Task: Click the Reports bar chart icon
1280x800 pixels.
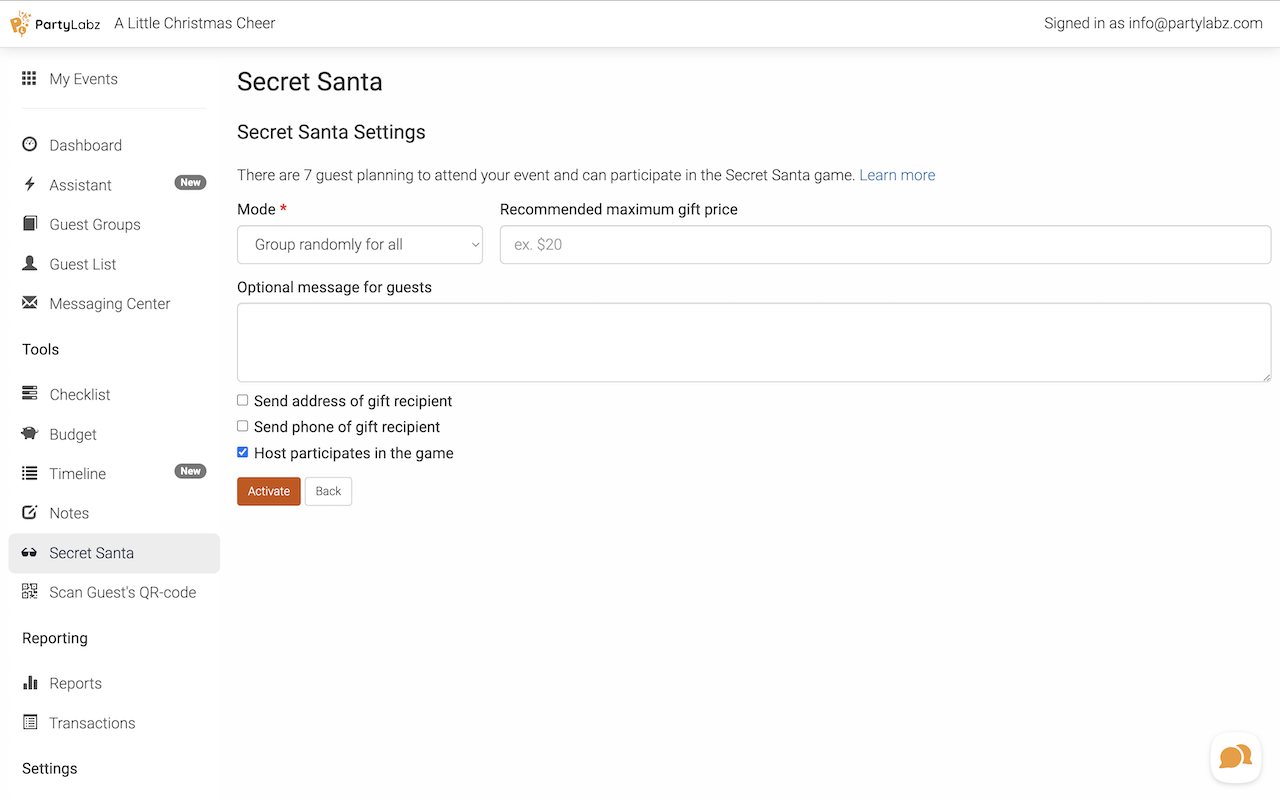Action: [30, 683]
